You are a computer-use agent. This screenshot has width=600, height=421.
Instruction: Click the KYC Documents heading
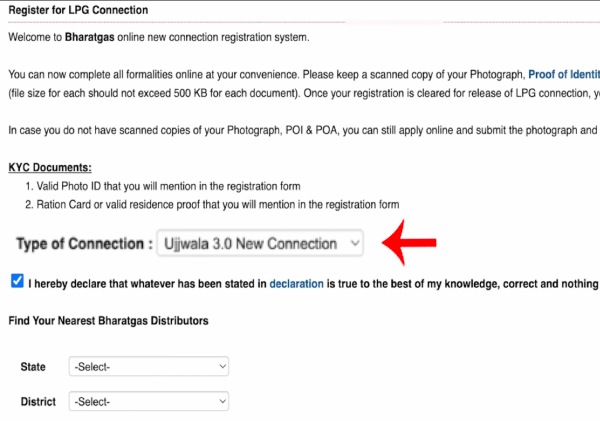coord(49,167)
